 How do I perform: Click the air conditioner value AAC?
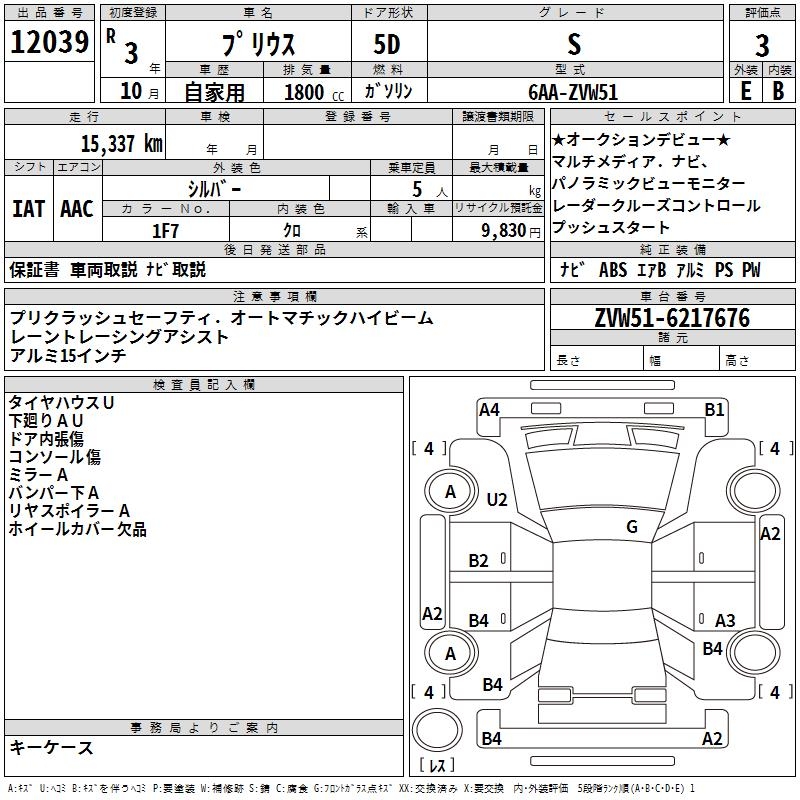pos(77,208)
